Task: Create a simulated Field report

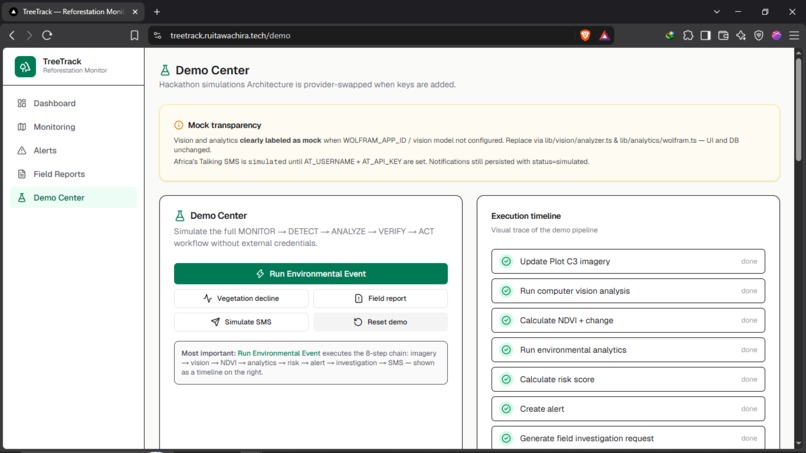Action: point(380,298)
